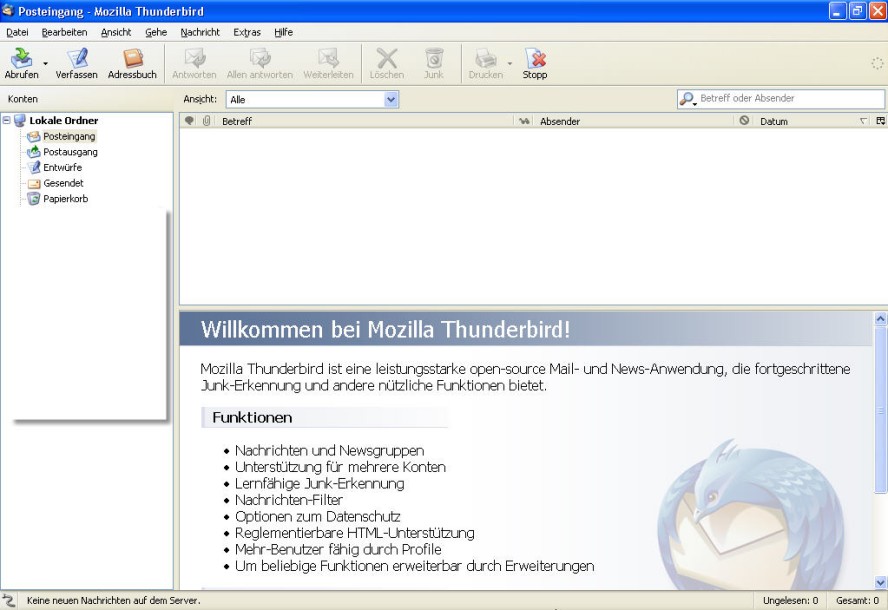Click 'Gesamt: 0' in status bar
The width and height of the screenshot is (888, 610).
(857, 600)
